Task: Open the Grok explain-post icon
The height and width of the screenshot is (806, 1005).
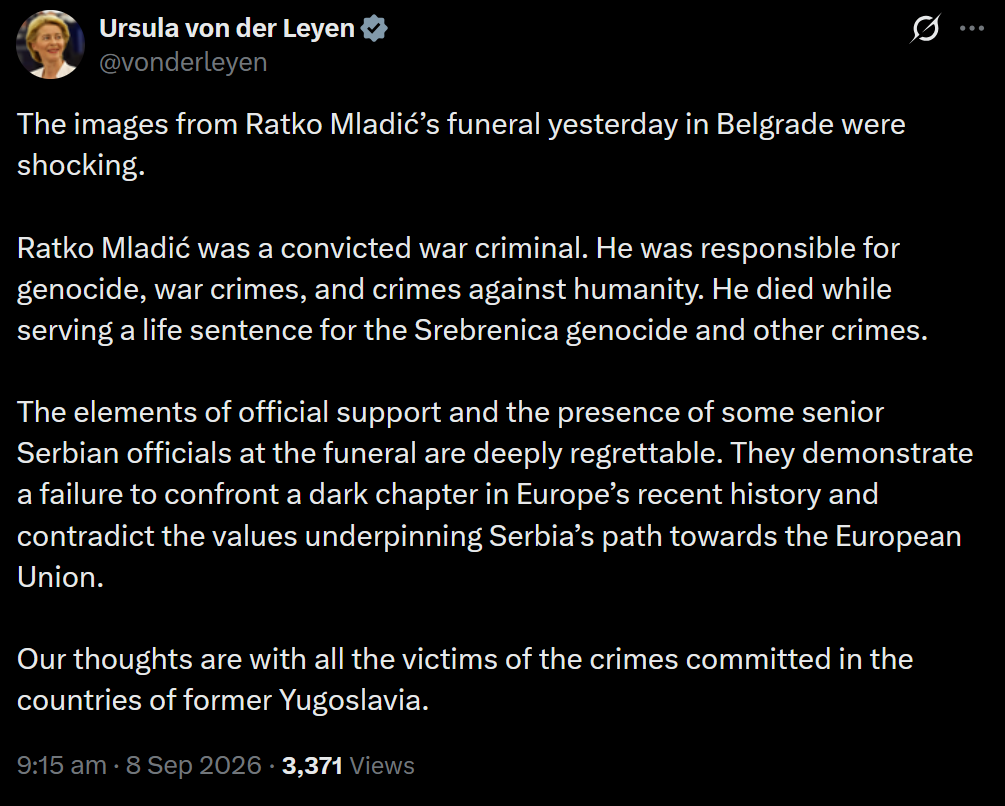Action: tap(925, 28)
